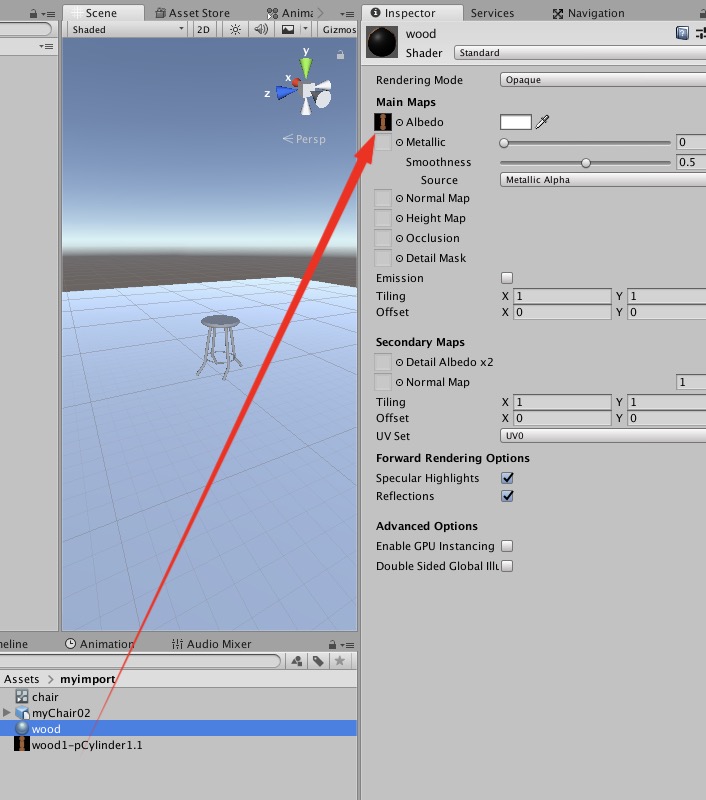Open material help book icon

[682, 34]
